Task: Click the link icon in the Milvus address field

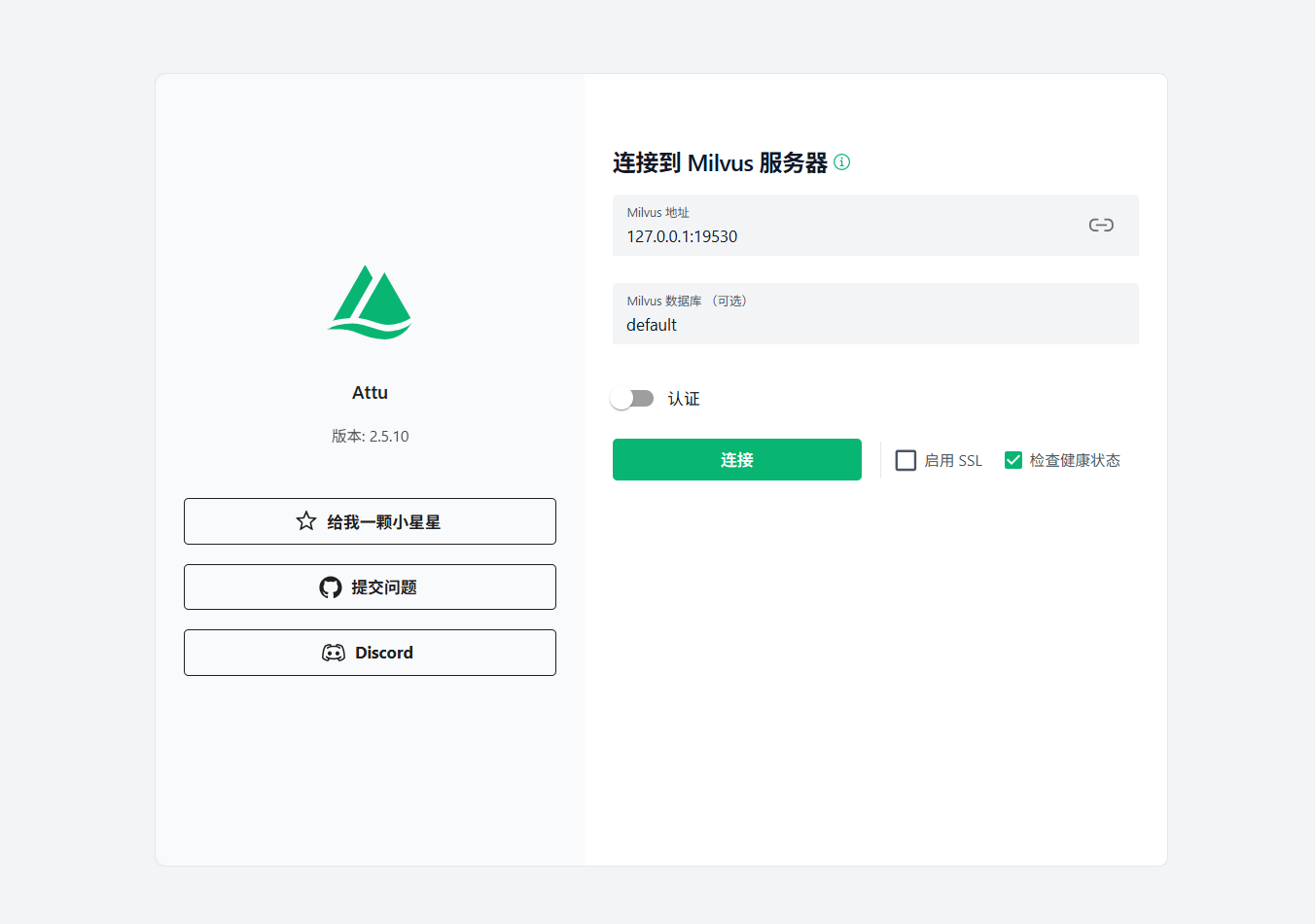Action: [1101, 225]
